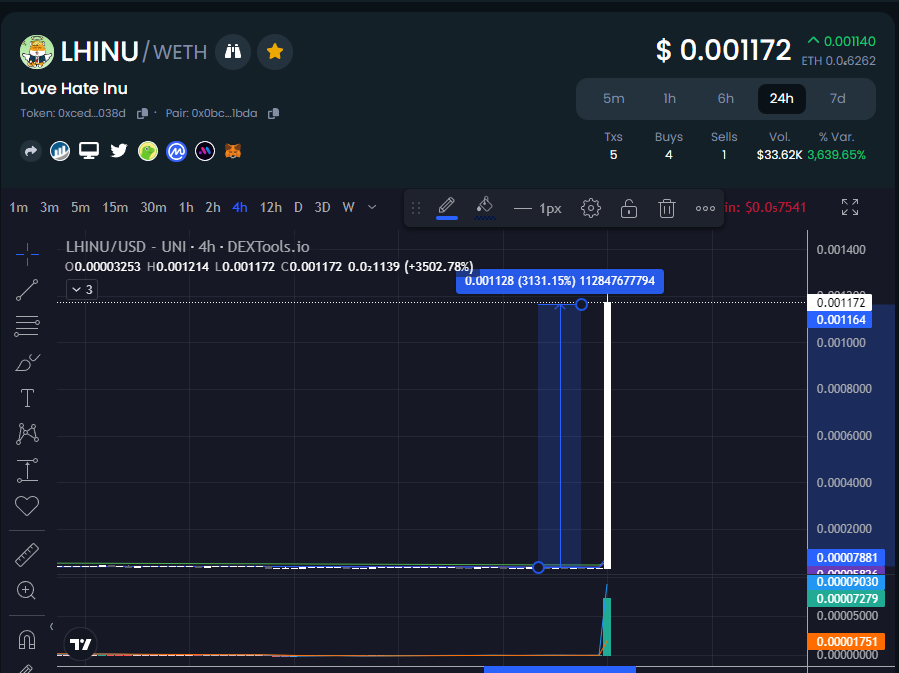Image resolution: width=899 pixels, height=673 pixels.
Task: Switch chart to 5m interval
Action: coord(80,208)
